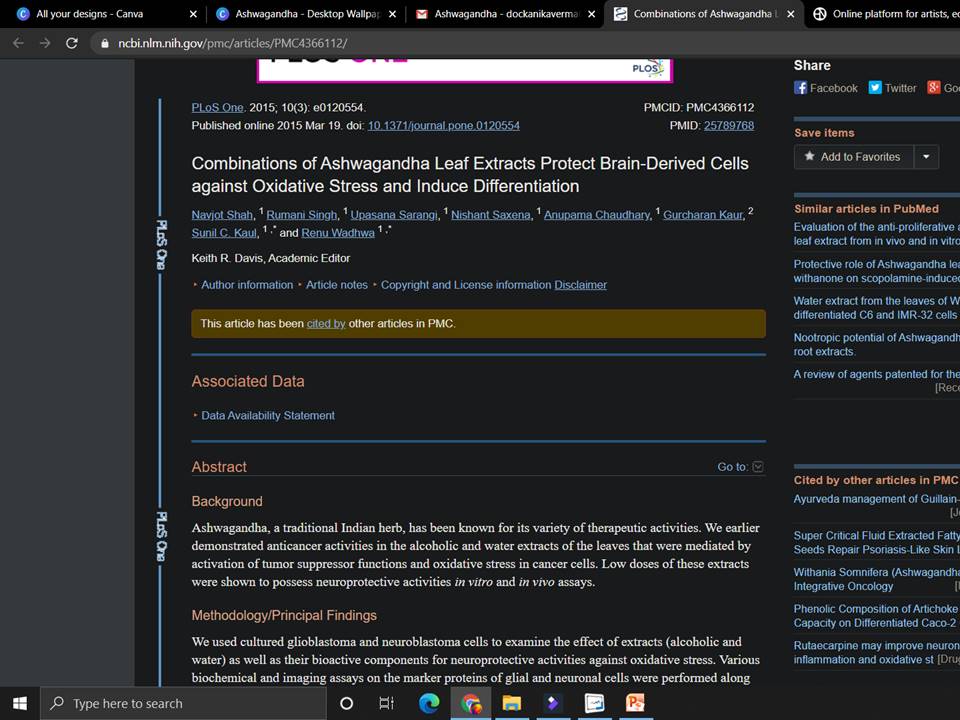
Task: Open Microsoft Edge from the taskbar
Action: click(x=429, y=703)
